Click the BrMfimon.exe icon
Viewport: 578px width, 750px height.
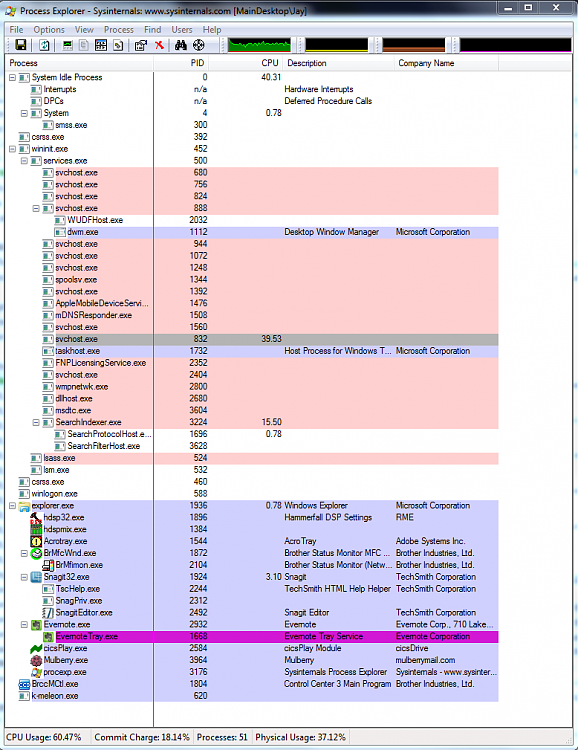pyautogui.click(x=48, y=565)
